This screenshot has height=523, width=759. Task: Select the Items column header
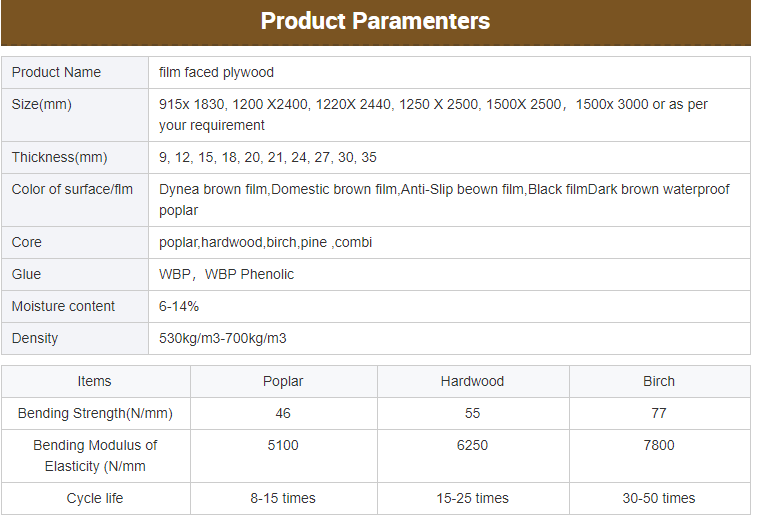95,382
